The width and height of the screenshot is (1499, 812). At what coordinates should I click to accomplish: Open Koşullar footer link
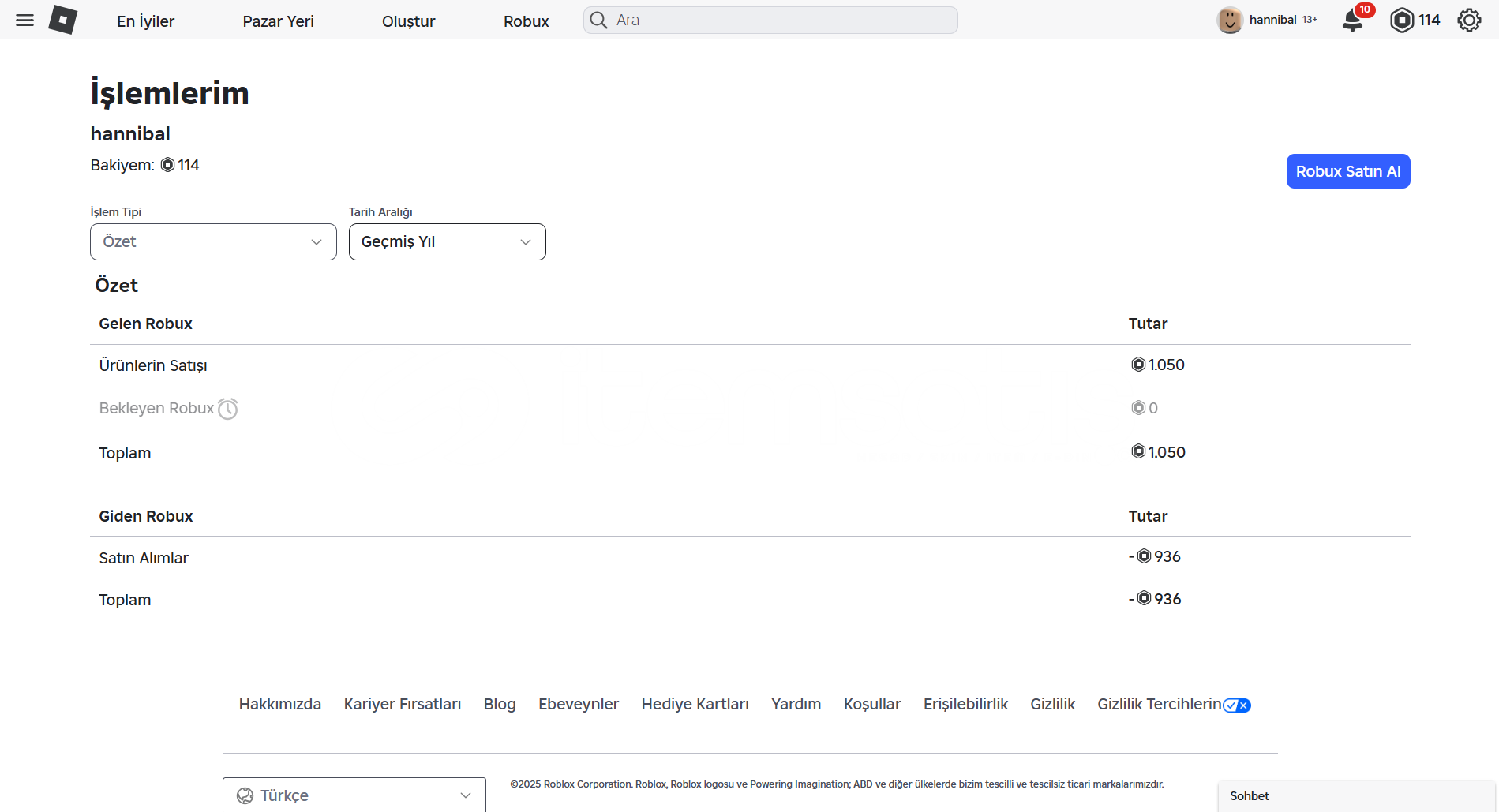pyautogui.click(x=872, y=704)
